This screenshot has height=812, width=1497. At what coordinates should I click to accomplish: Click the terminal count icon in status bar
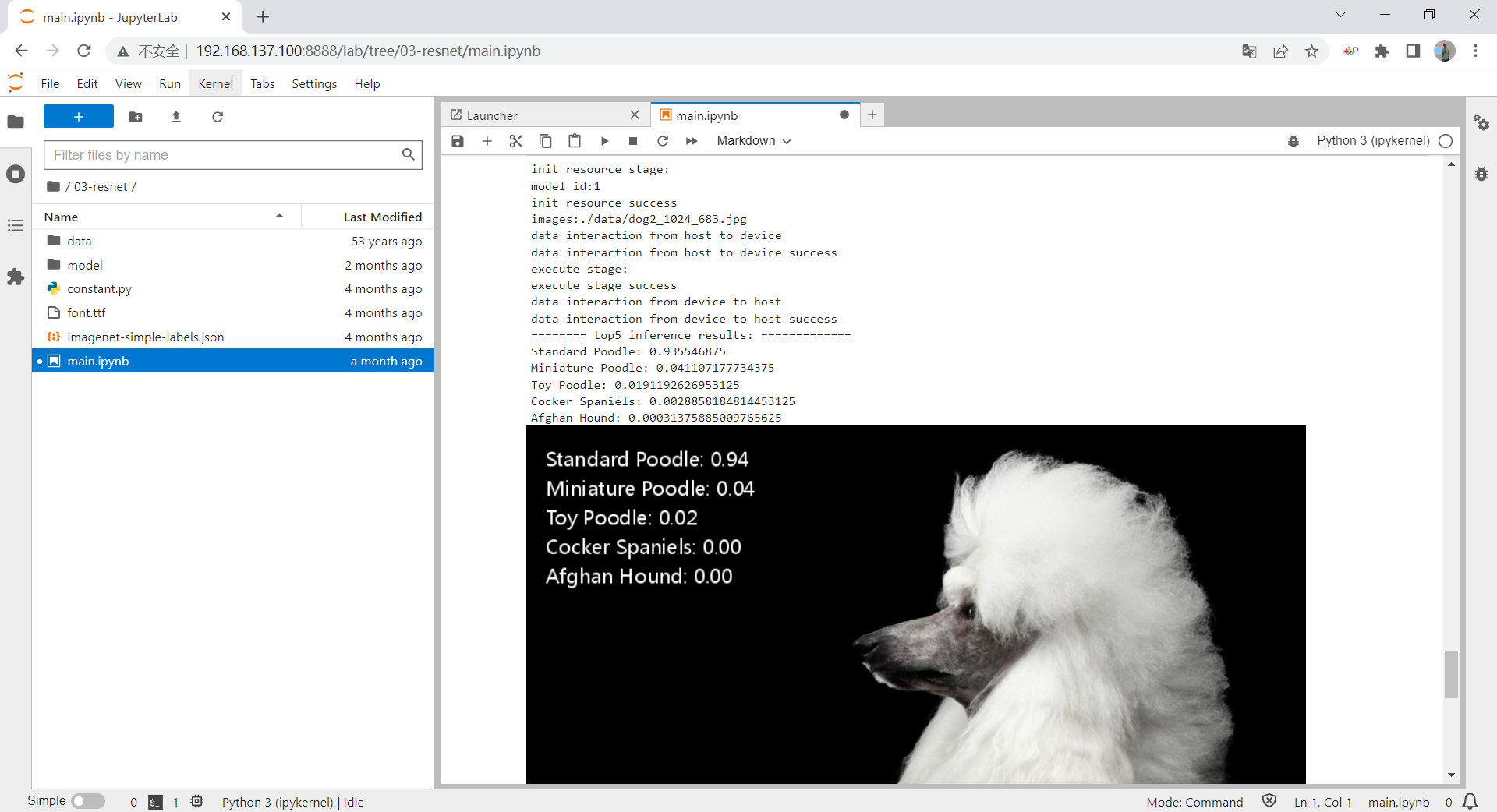pos(156,802)
